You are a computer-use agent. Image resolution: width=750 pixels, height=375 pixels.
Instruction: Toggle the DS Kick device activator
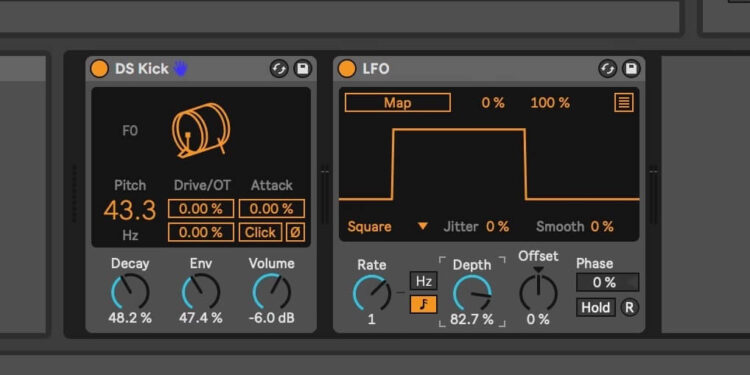click(99, 69)
